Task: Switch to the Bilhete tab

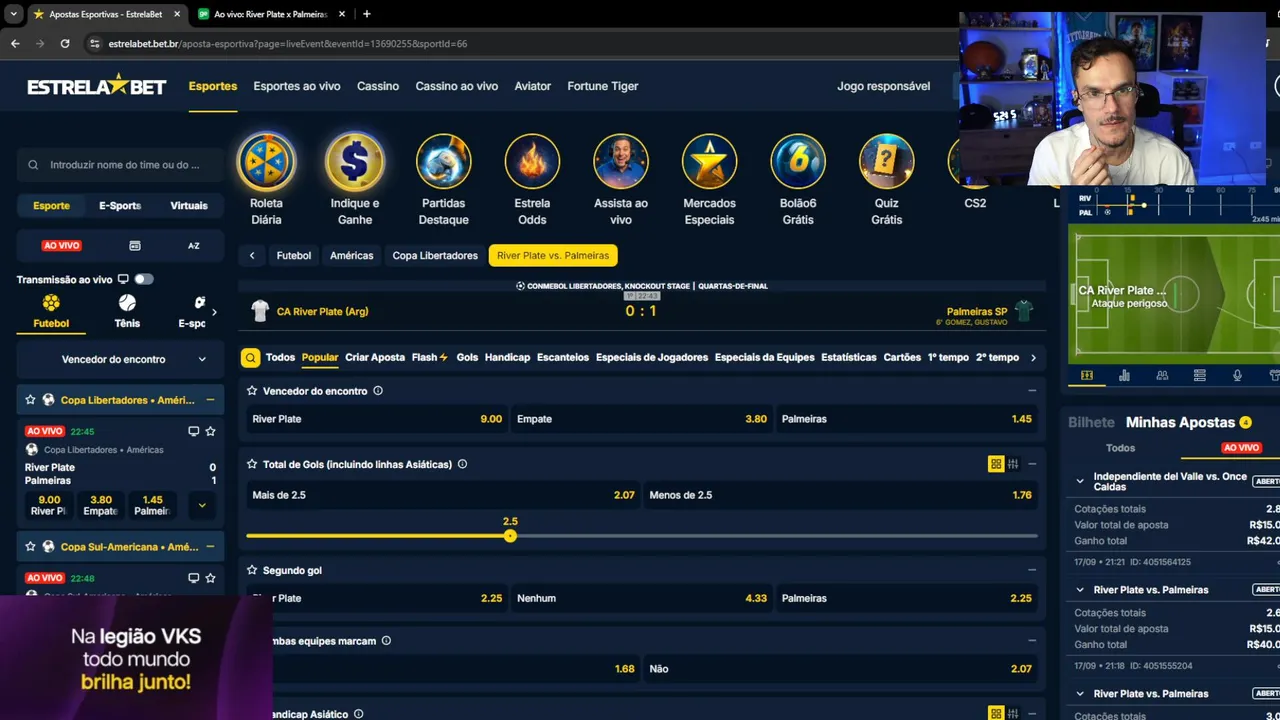Action: pos(1091,423)
